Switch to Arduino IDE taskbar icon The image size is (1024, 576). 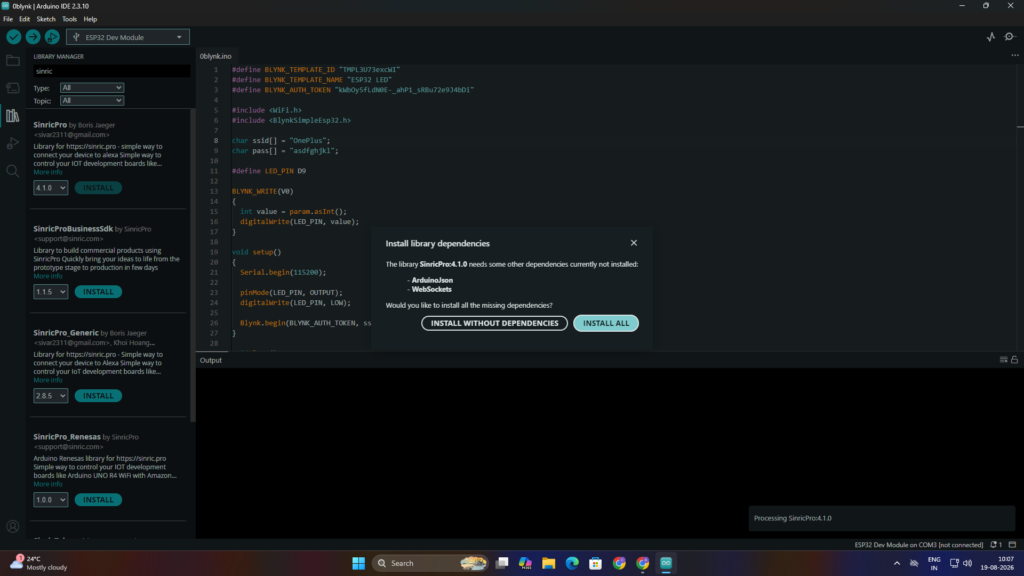click(x=666, y=563)
